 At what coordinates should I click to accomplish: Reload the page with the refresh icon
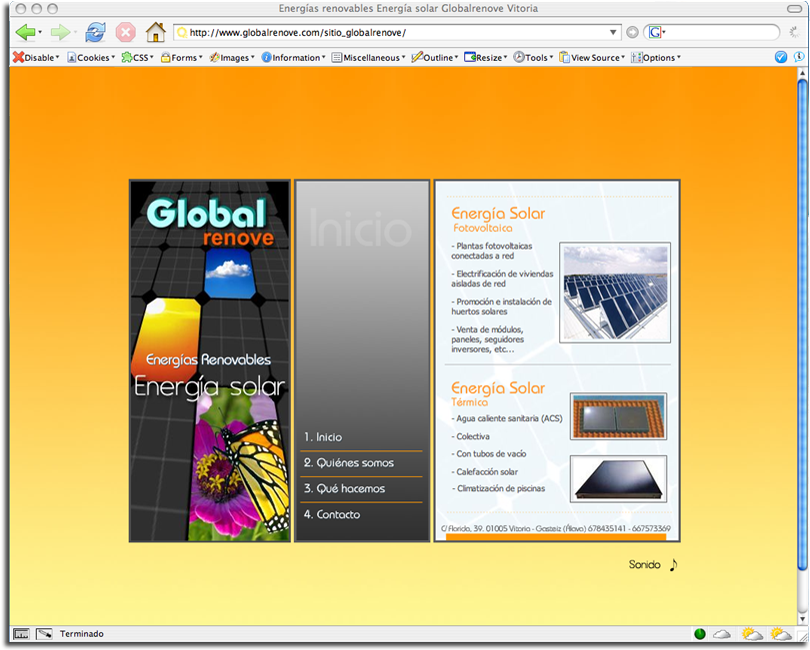(96, 33)
